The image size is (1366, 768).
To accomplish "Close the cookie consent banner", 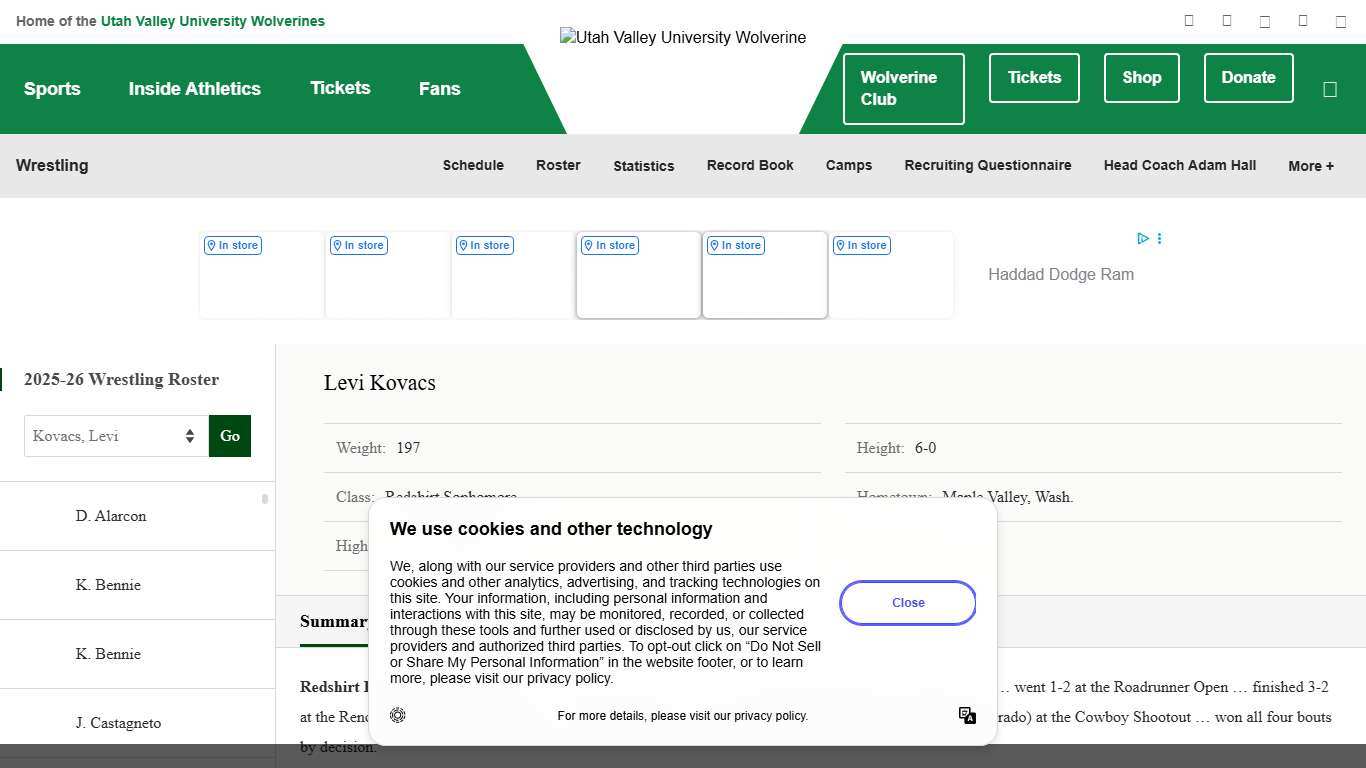I will coord(907,603).
